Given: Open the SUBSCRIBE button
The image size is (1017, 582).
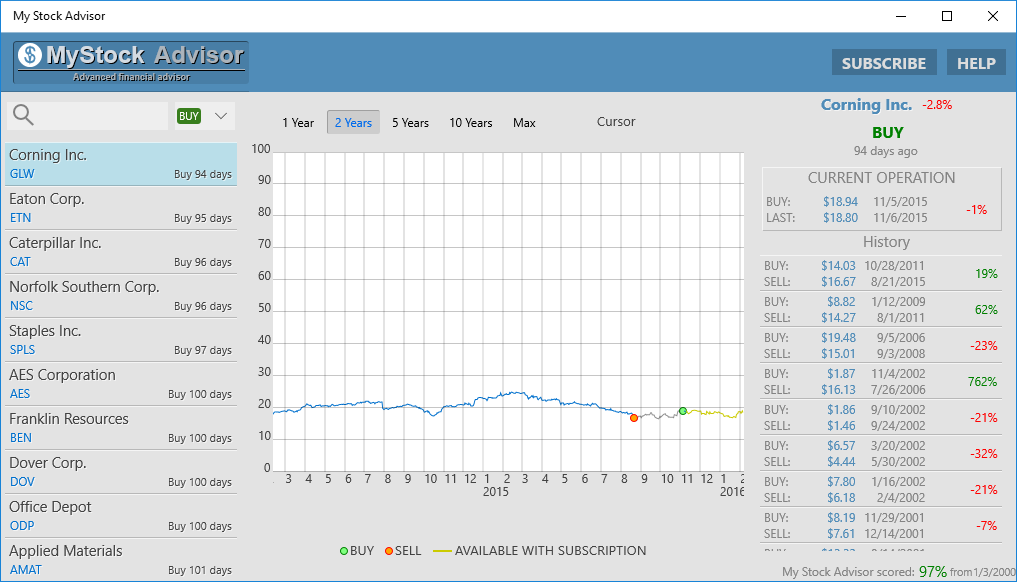Looking at the screenshot, I should click(x=884, y=63).
